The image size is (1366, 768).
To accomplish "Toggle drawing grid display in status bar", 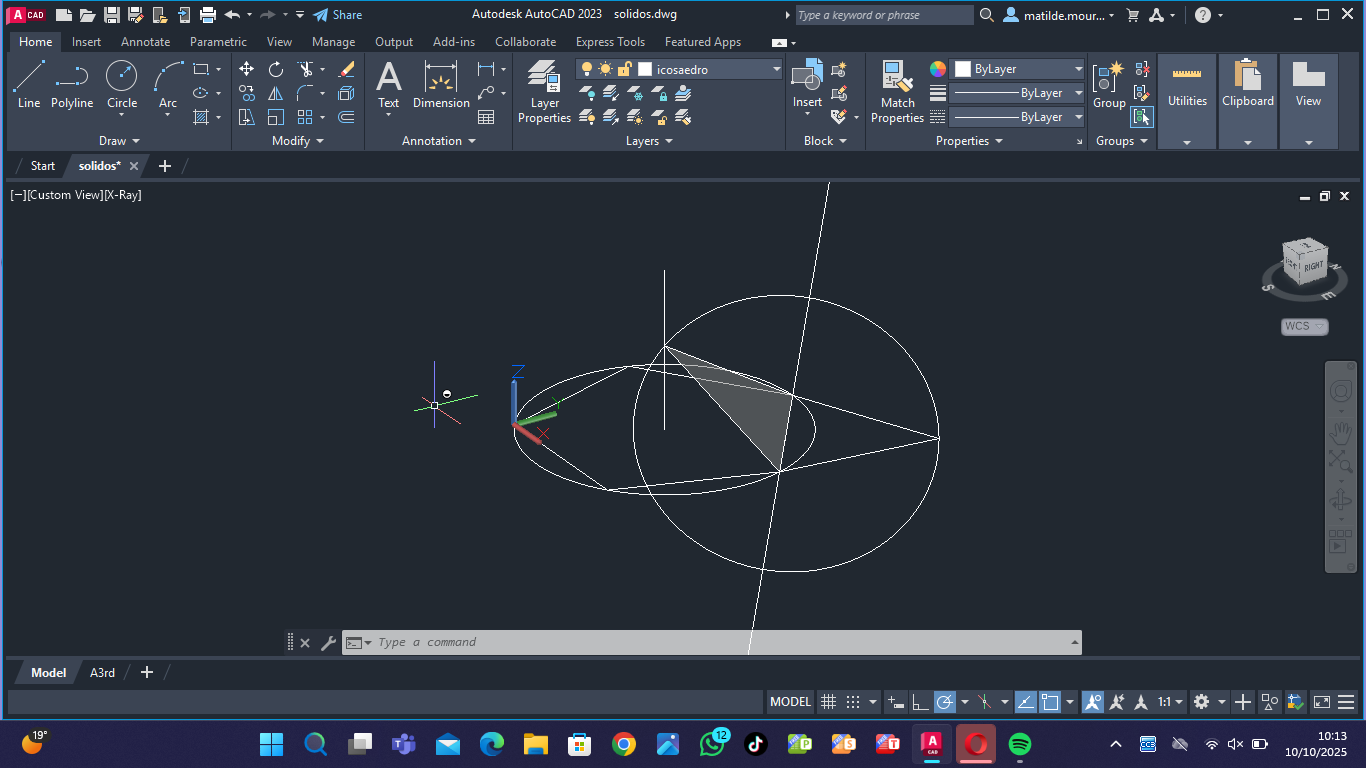I will [828, 702].
